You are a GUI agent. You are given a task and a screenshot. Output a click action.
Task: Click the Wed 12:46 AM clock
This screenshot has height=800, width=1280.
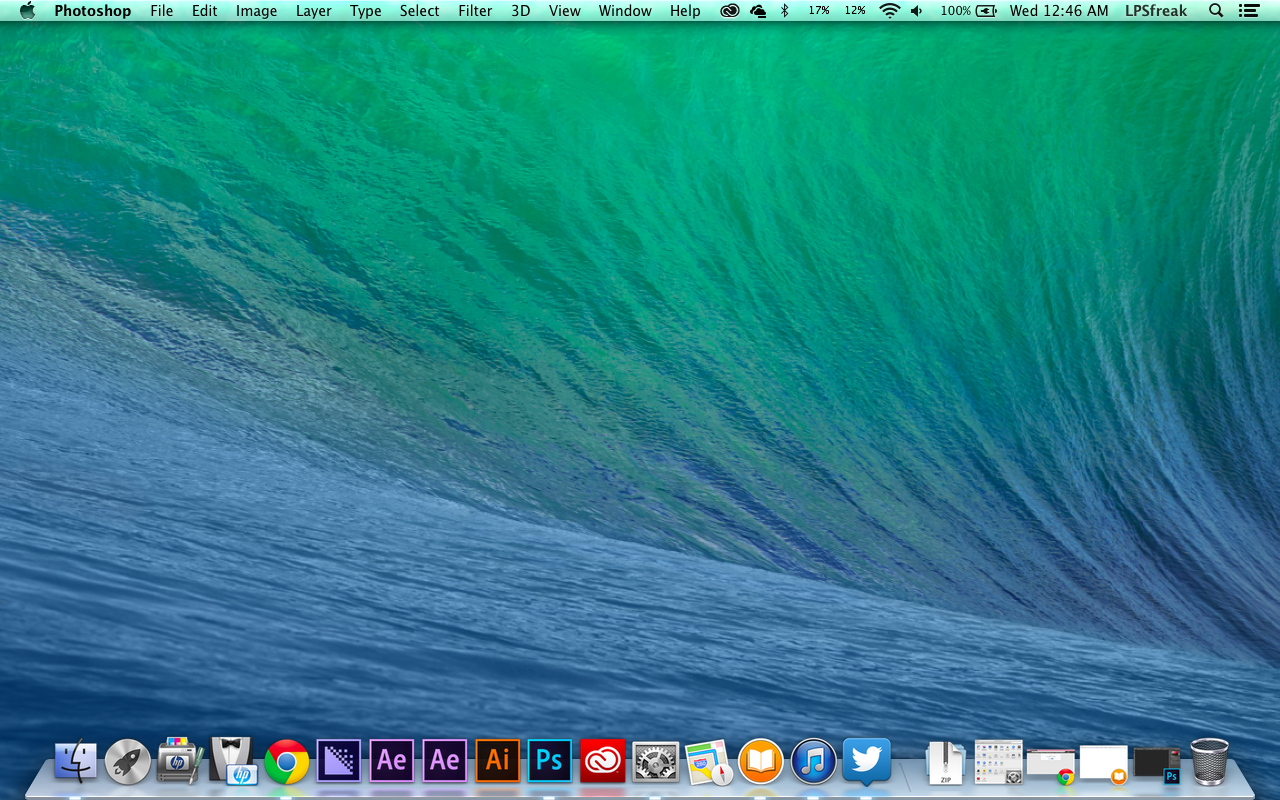pyautogui.click(x=1059, y=11)
